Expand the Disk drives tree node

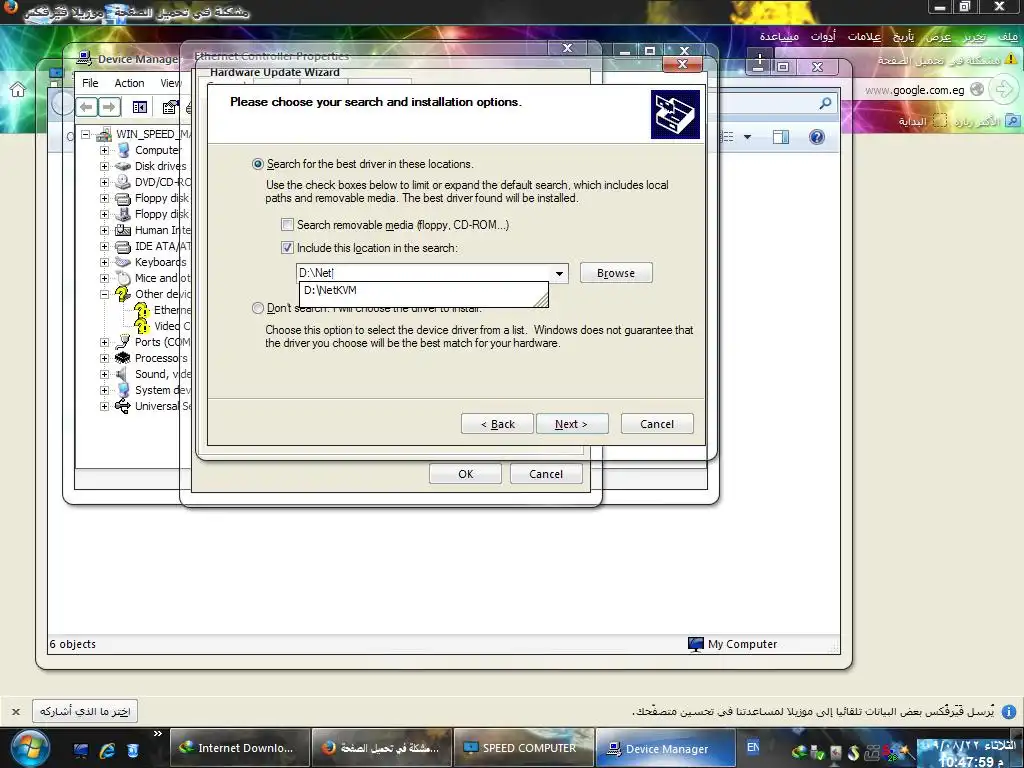pyautogui.click(x=104, y=166)
